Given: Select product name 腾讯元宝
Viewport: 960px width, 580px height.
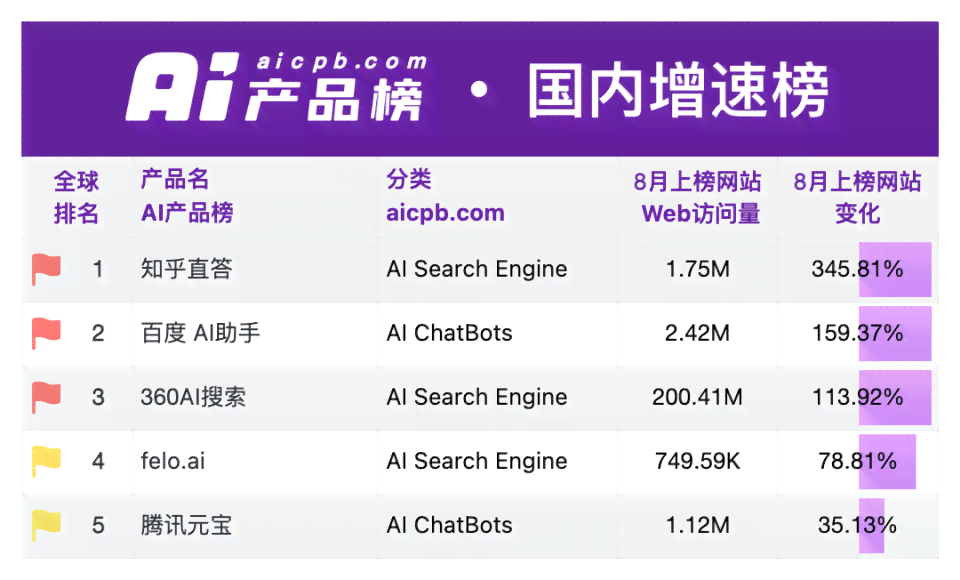Looking at the screenshot, I should tap(186, 525).
